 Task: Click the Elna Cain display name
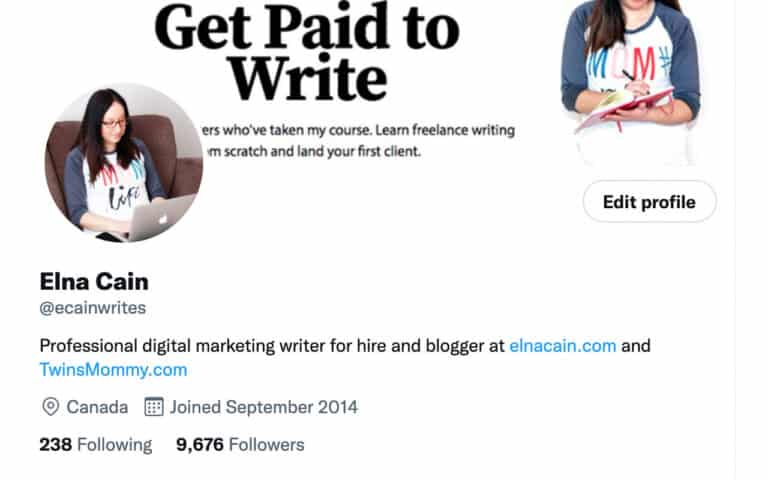pyautogui.click(x=94, y=282)
